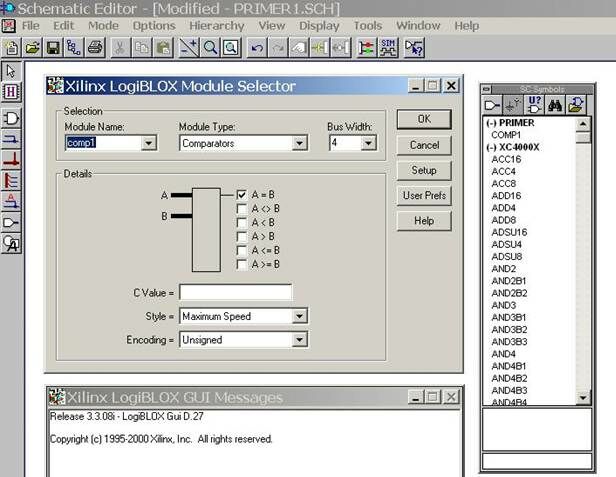Viewport: 616px width, 477px height.
Task: Select the draw wire tool
Action: pyautogui.click(x=11, y=139)
